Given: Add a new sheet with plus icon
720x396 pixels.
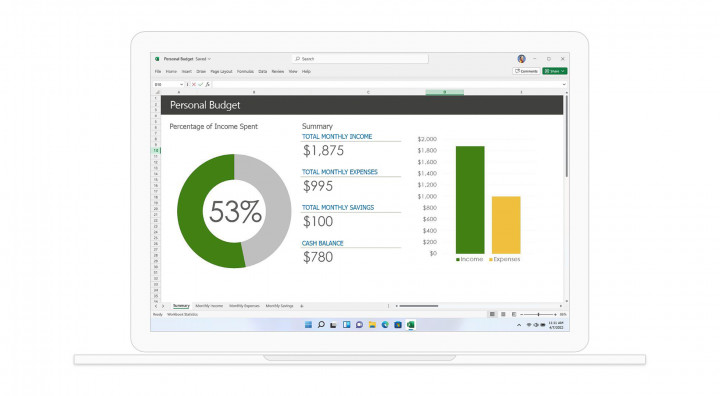Looking at the screenshot, I should (302, 306).
